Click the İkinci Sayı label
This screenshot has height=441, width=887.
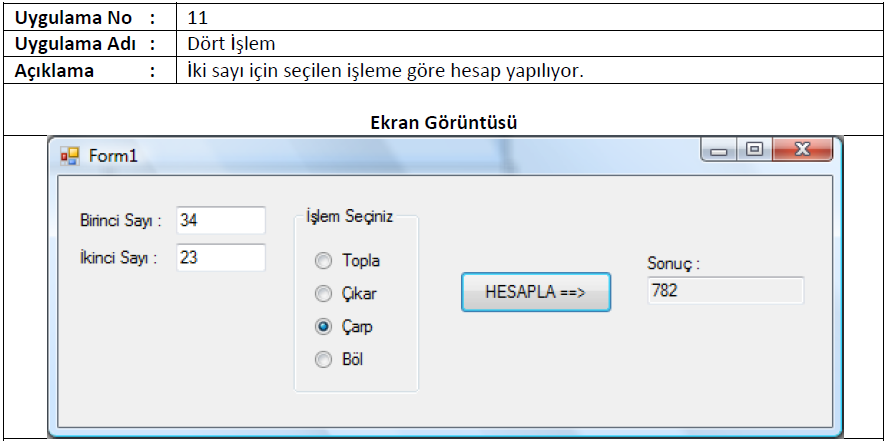coord(118,258)
